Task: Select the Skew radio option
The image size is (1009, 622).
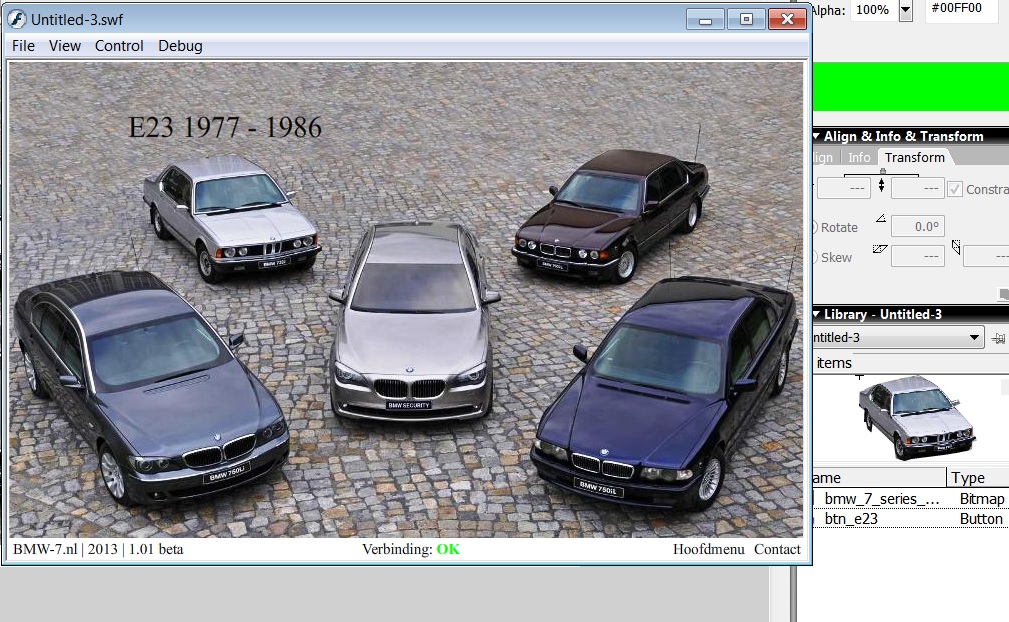Action: (831, 257)
